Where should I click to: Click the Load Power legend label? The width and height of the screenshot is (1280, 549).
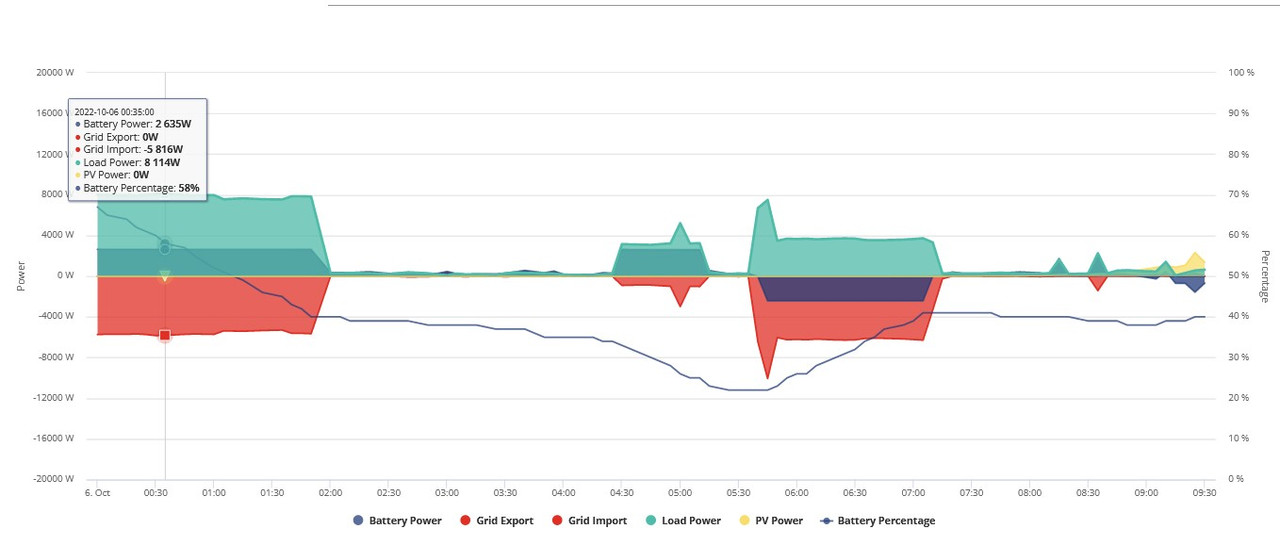[691, 521]
